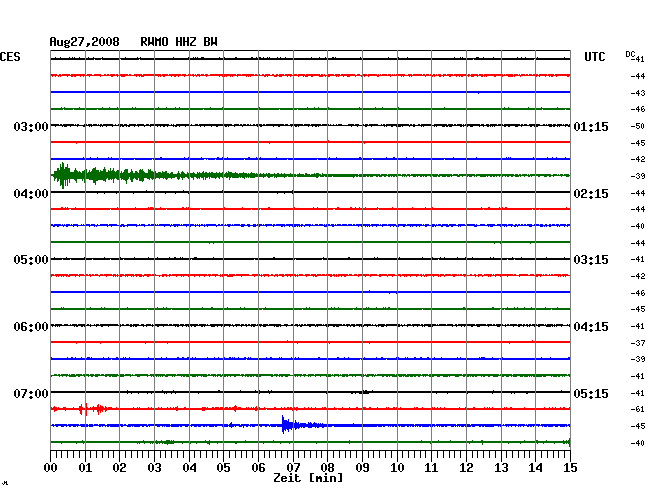Select the station label RWMO HHZ BW
The image size is (650, 494).
(x=179, y=42)
